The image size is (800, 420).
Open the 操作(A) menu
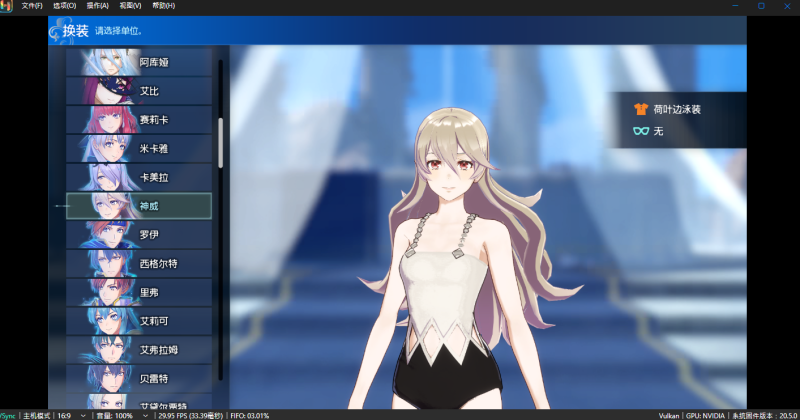click(x=97, y=6)
